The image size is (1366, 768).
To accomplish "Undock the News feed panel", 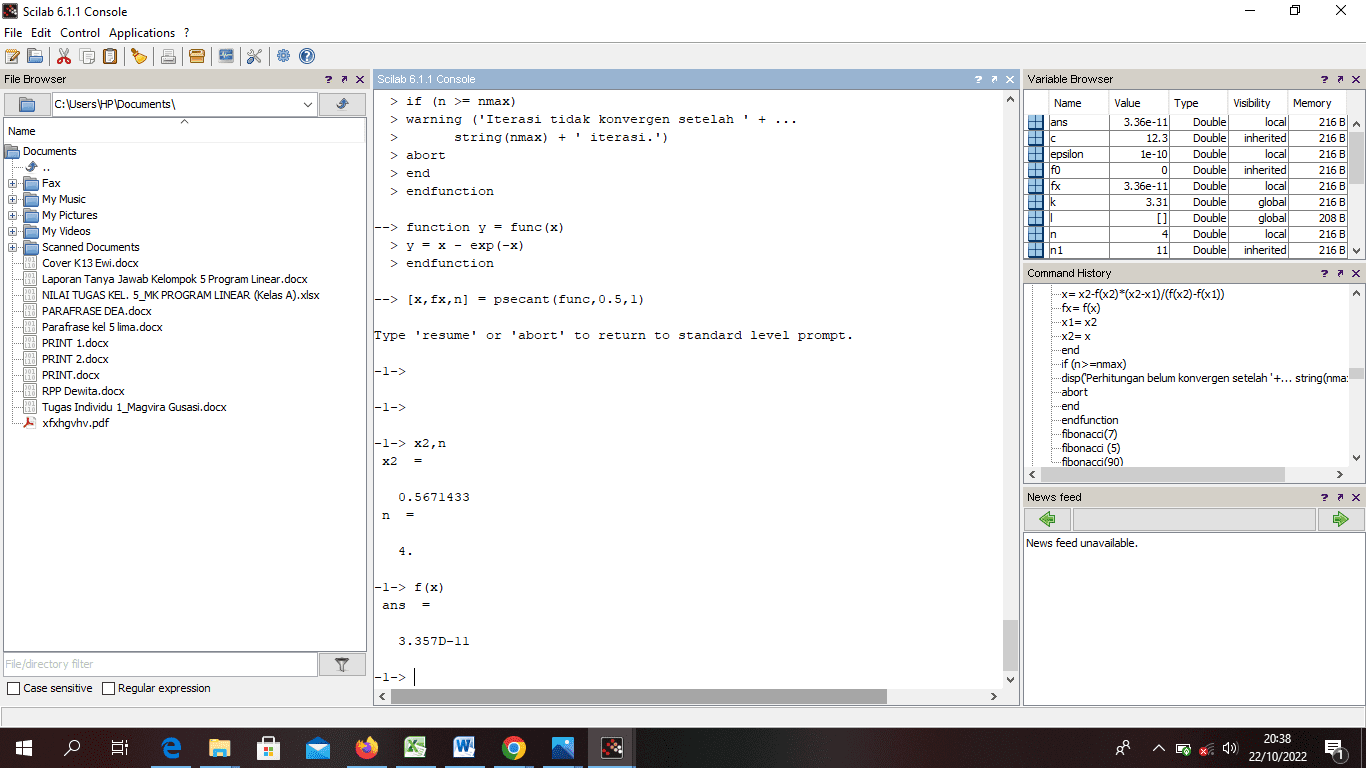I will pos(1340,497).
